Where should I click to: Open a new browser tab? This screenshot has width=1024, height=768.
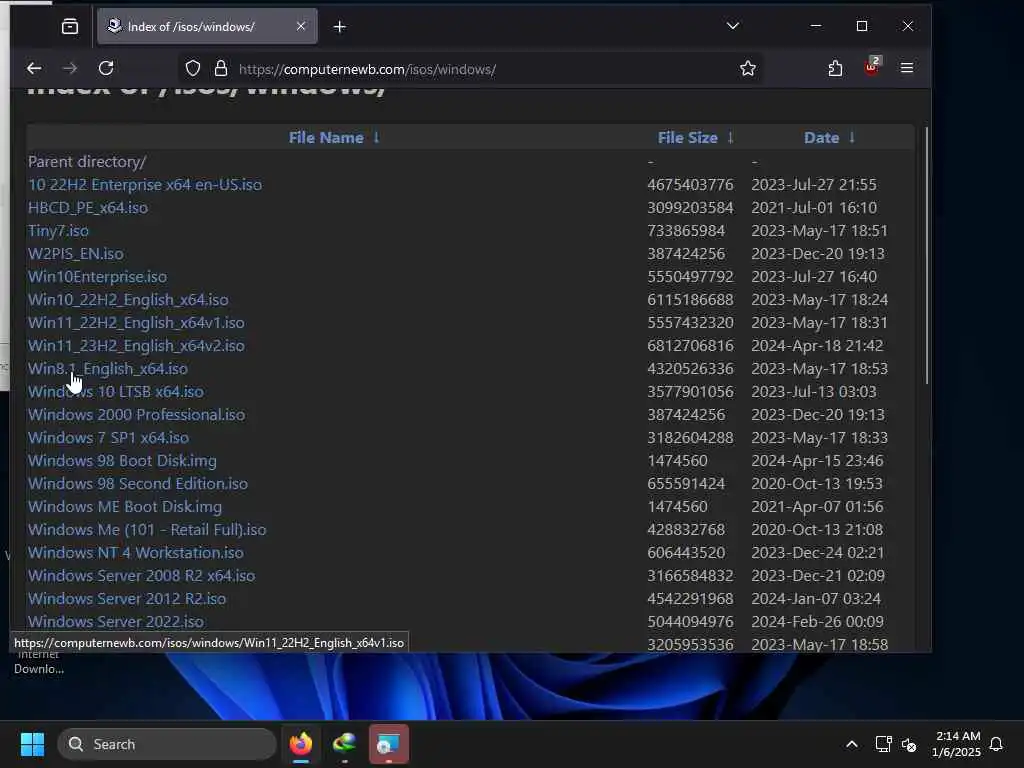coord(340,27)
